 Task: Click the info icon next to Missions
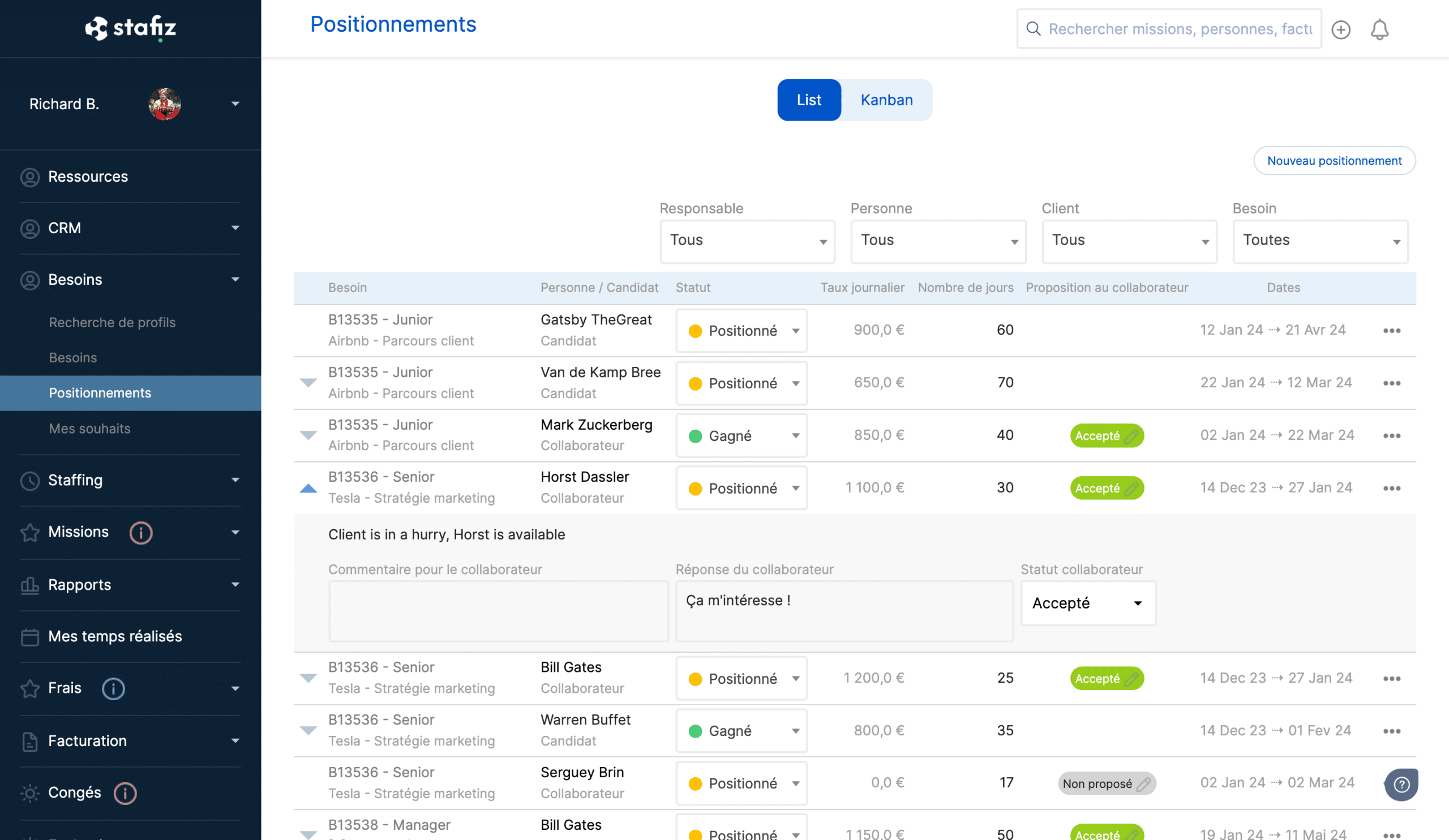(x=140, y=533)
